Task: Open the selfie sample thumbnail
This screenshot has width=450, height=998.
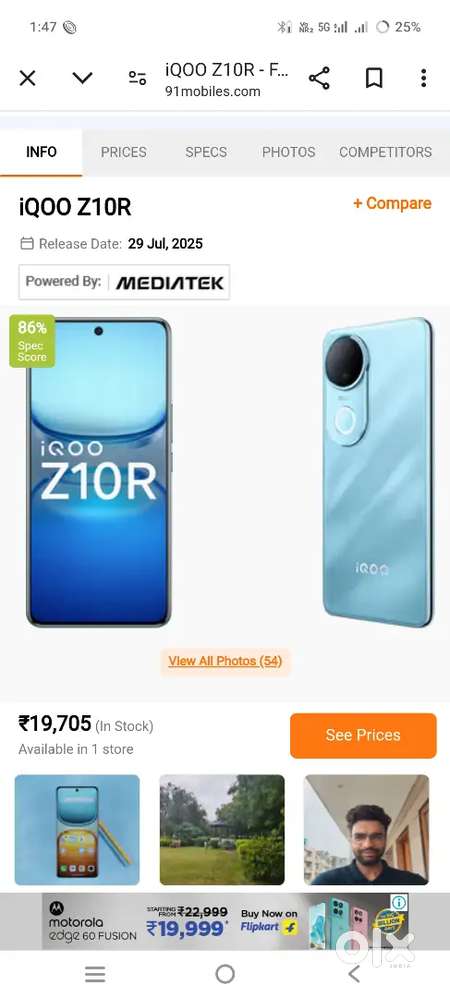Action: 367,829
